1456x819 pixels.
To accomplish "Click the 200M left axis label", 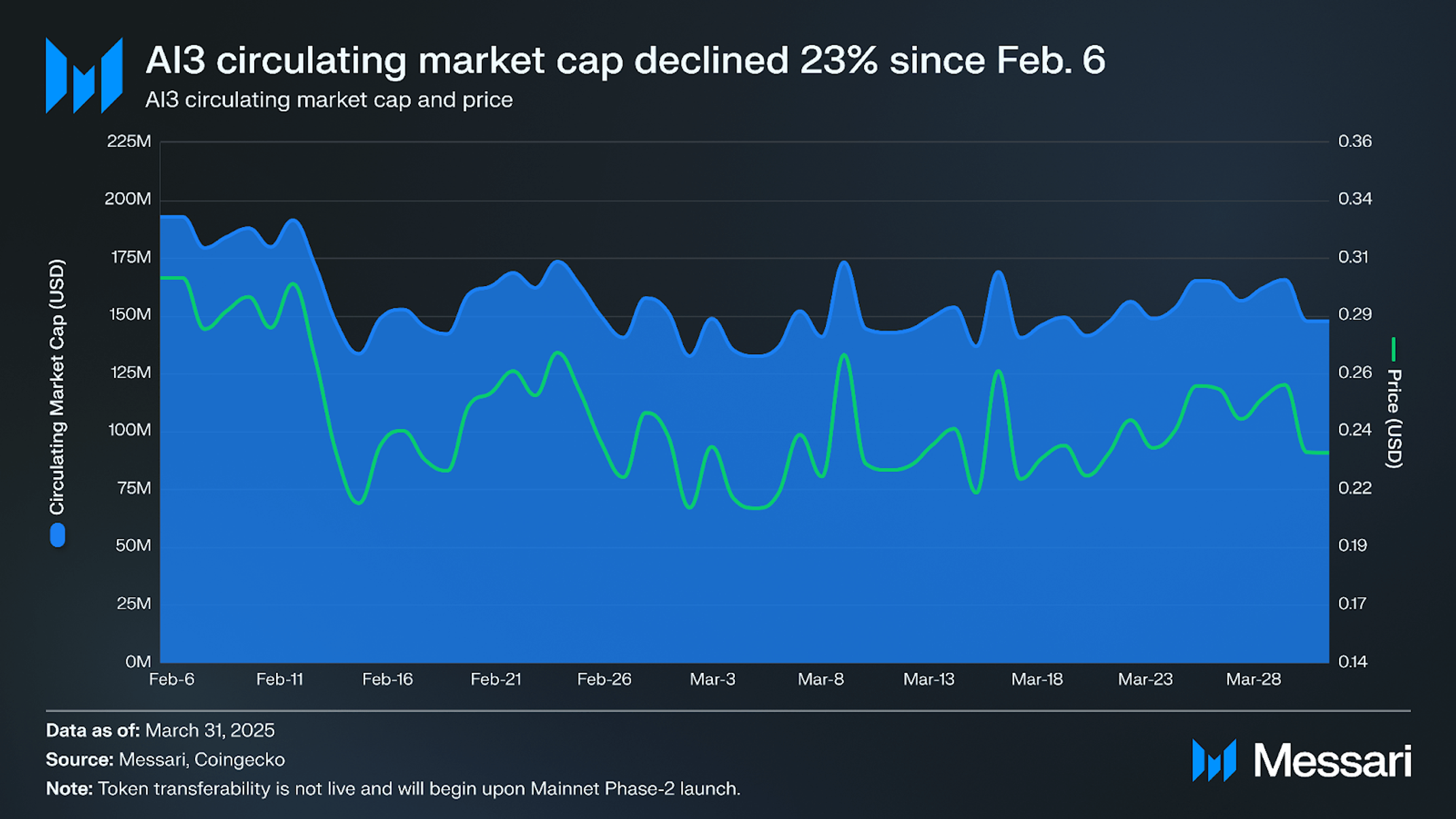I will [x=128, y=199].
